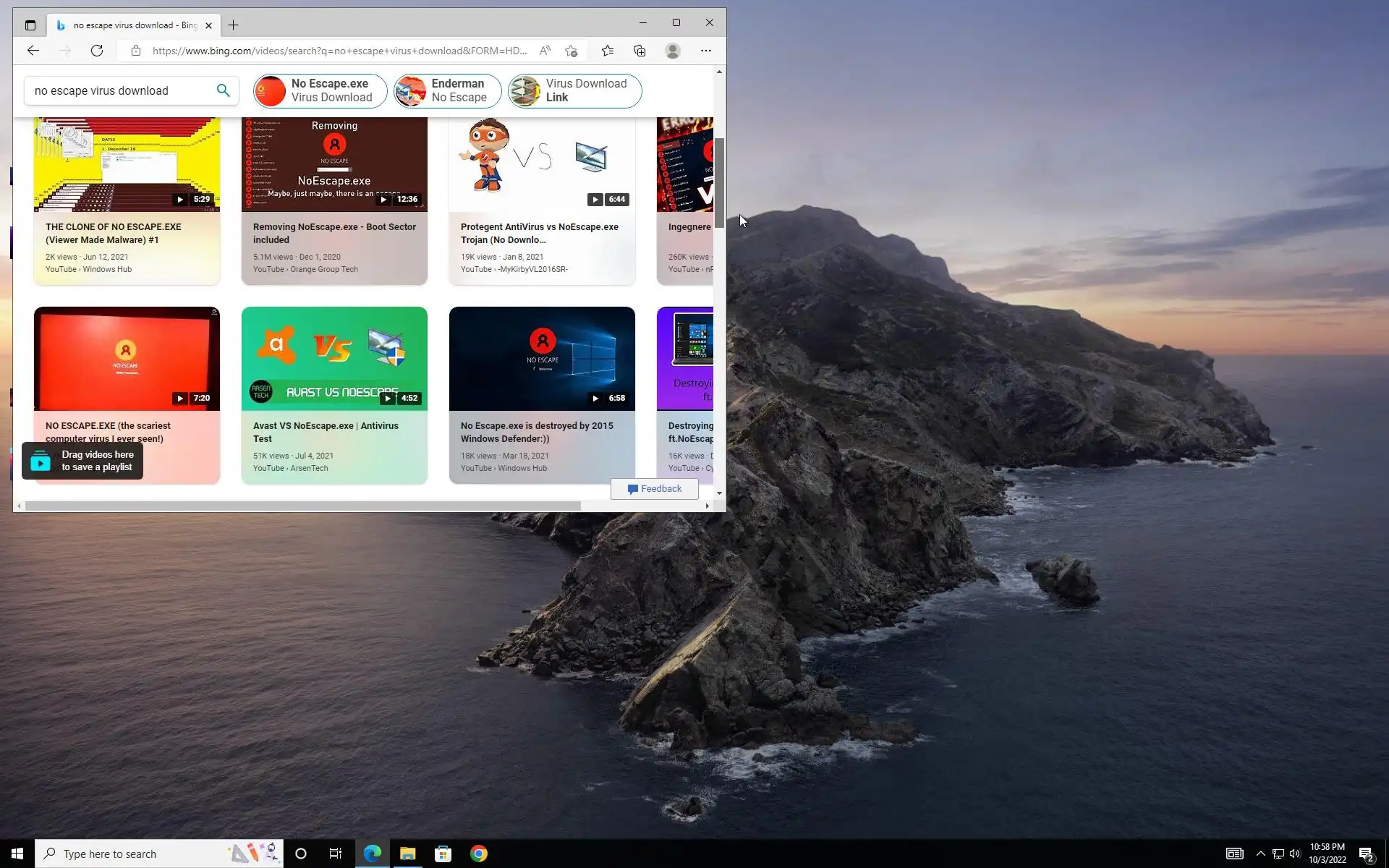1389x868 pixels.
Task: Select the Enderman No Escape suggestion
Action: point(447,91)
